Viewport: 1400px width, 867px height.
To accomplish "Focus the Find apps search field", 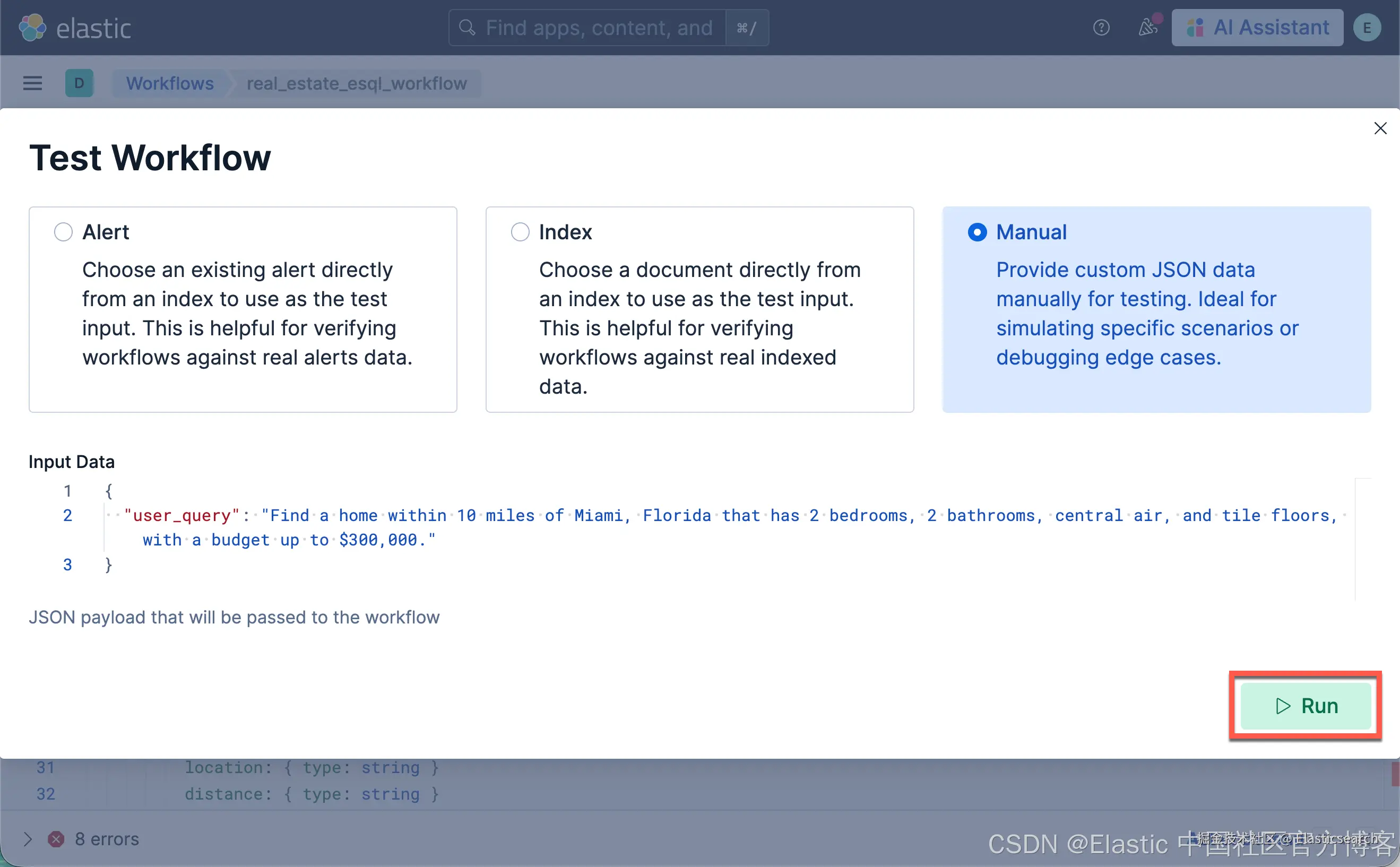I will pyautogui.click(x=599, y=28).
